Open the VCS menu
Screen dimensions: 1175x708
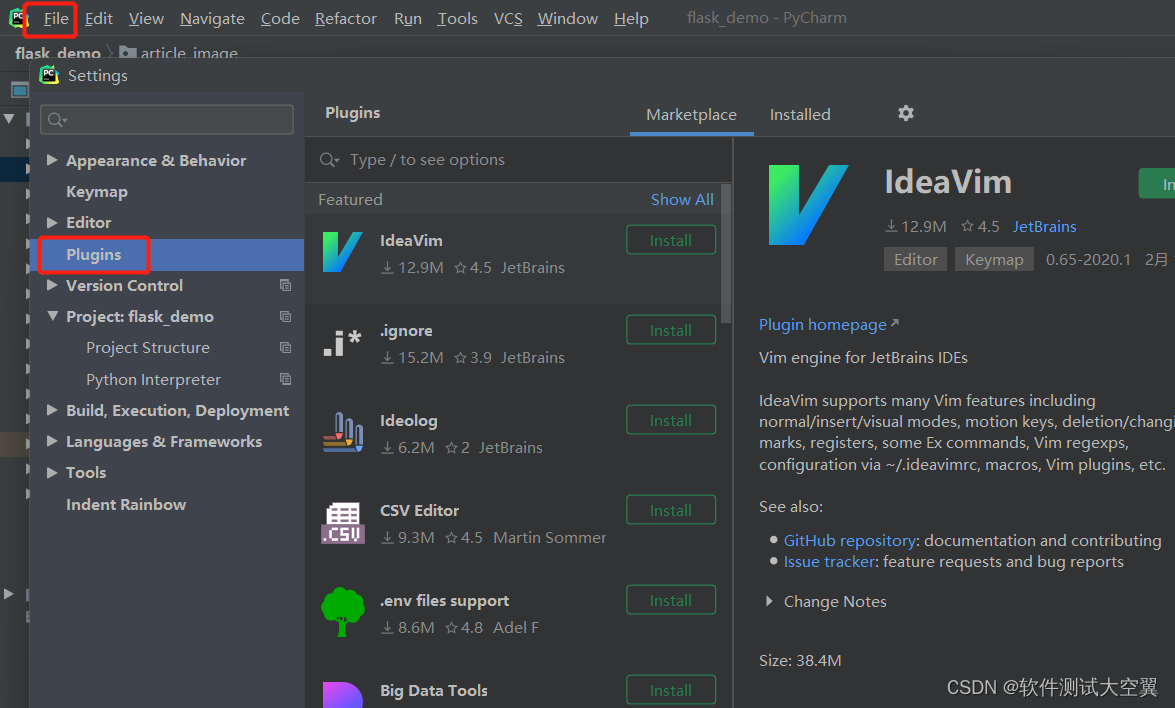(x=507, y=19)
